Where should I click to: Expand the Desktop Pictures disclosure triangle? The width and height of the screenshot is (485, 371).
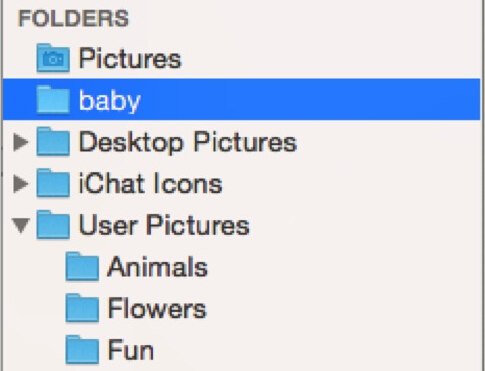coord(21,142)
